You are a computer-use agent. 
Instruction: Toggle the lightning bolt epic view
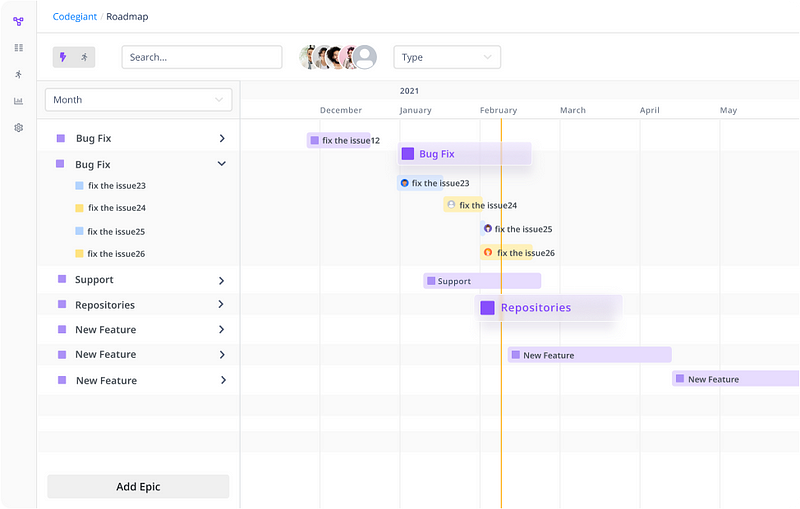pos(63,57)
